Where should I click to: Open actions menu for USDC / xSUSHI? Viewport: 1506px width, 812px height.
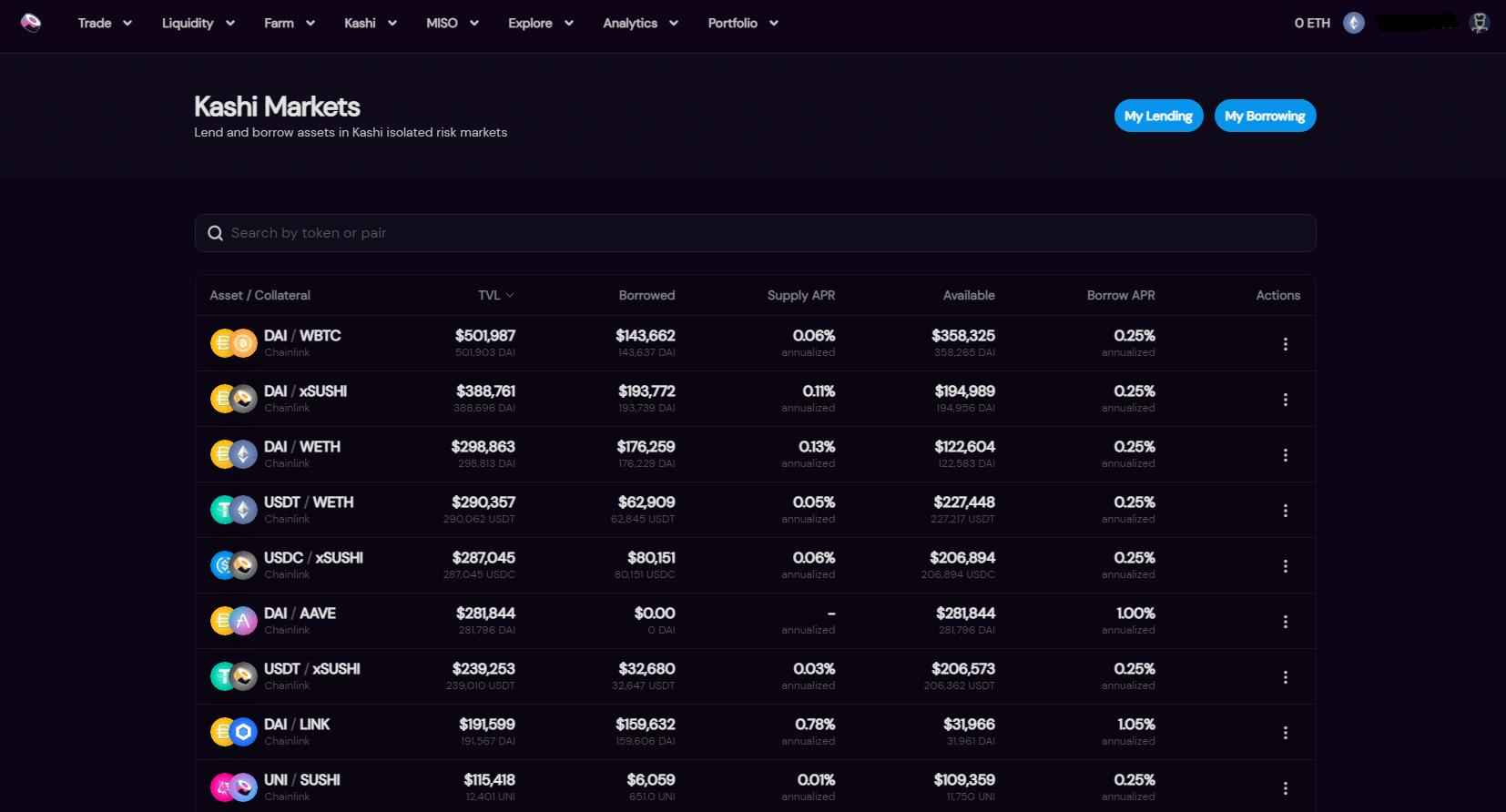[1285, 566]
